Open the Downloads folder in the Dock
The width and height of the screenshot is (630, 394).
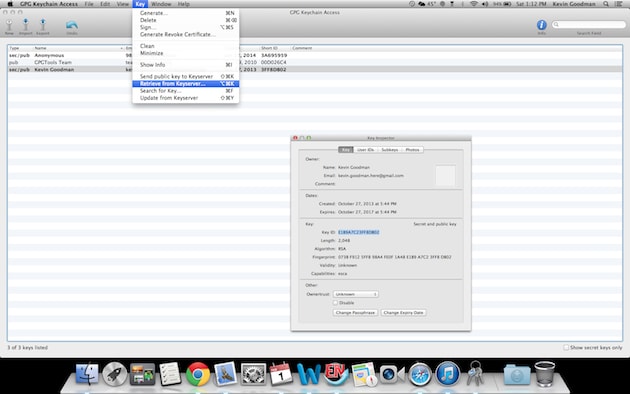(516, 374)
